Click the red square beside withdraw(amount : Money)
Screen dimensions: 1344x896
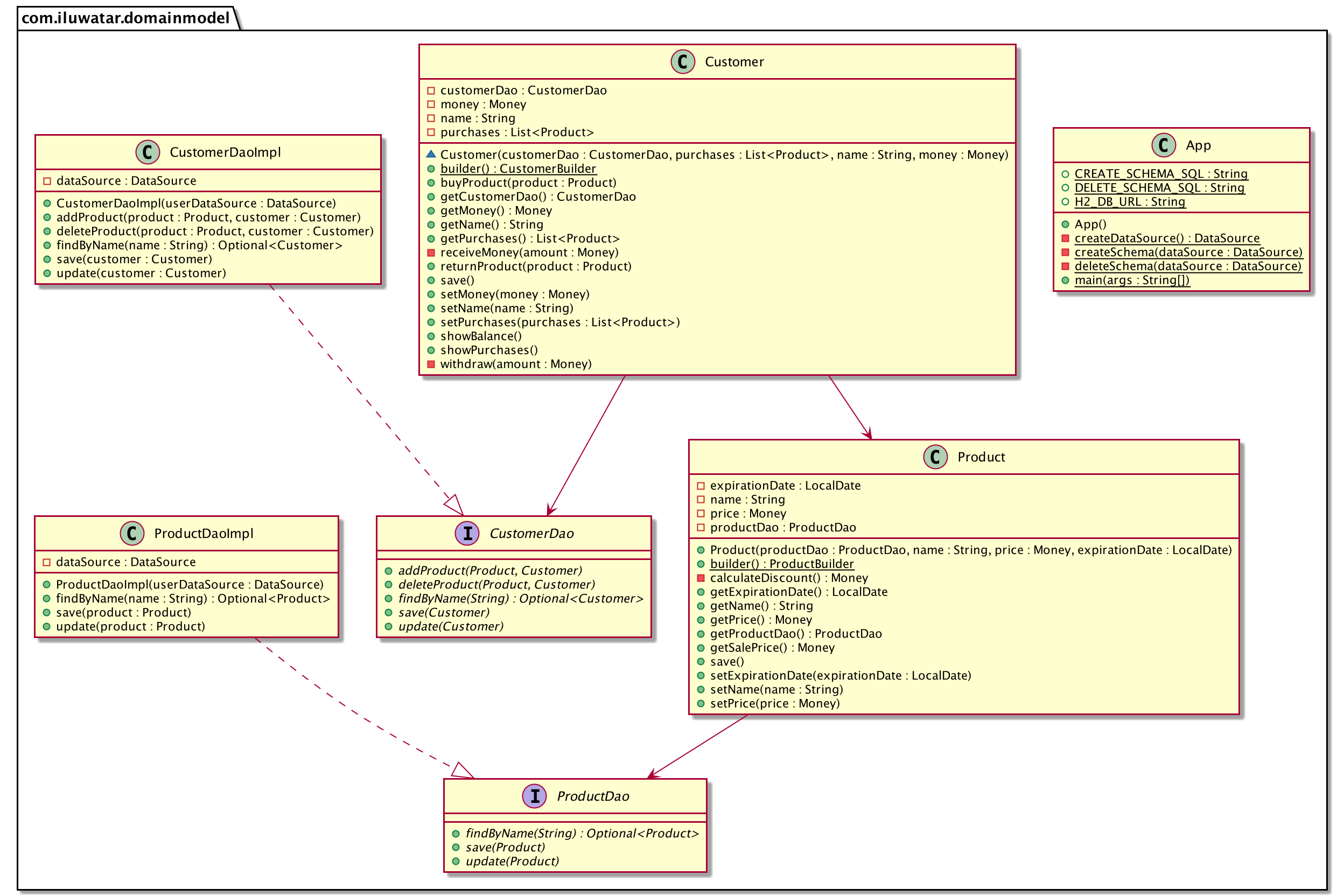point(431,364)
